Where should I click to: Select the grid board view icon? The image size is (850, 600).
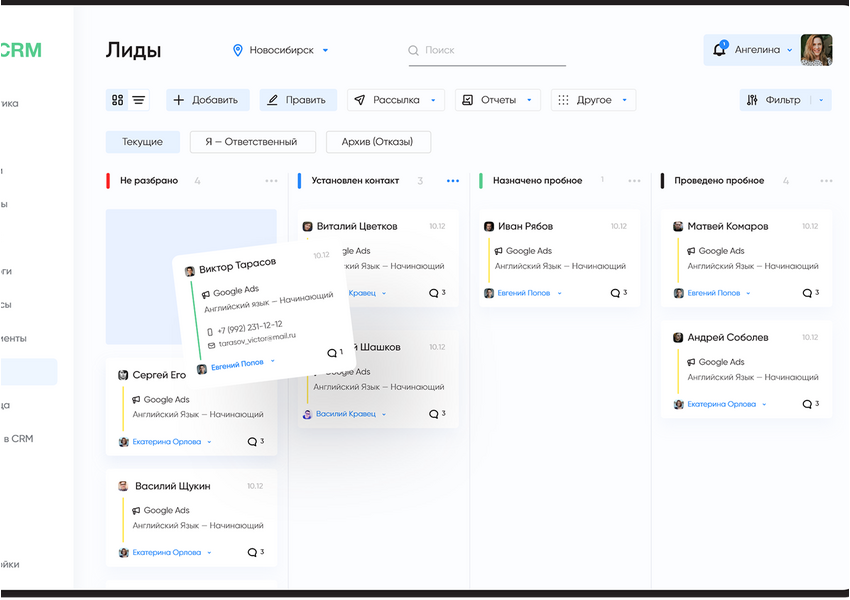115,99
